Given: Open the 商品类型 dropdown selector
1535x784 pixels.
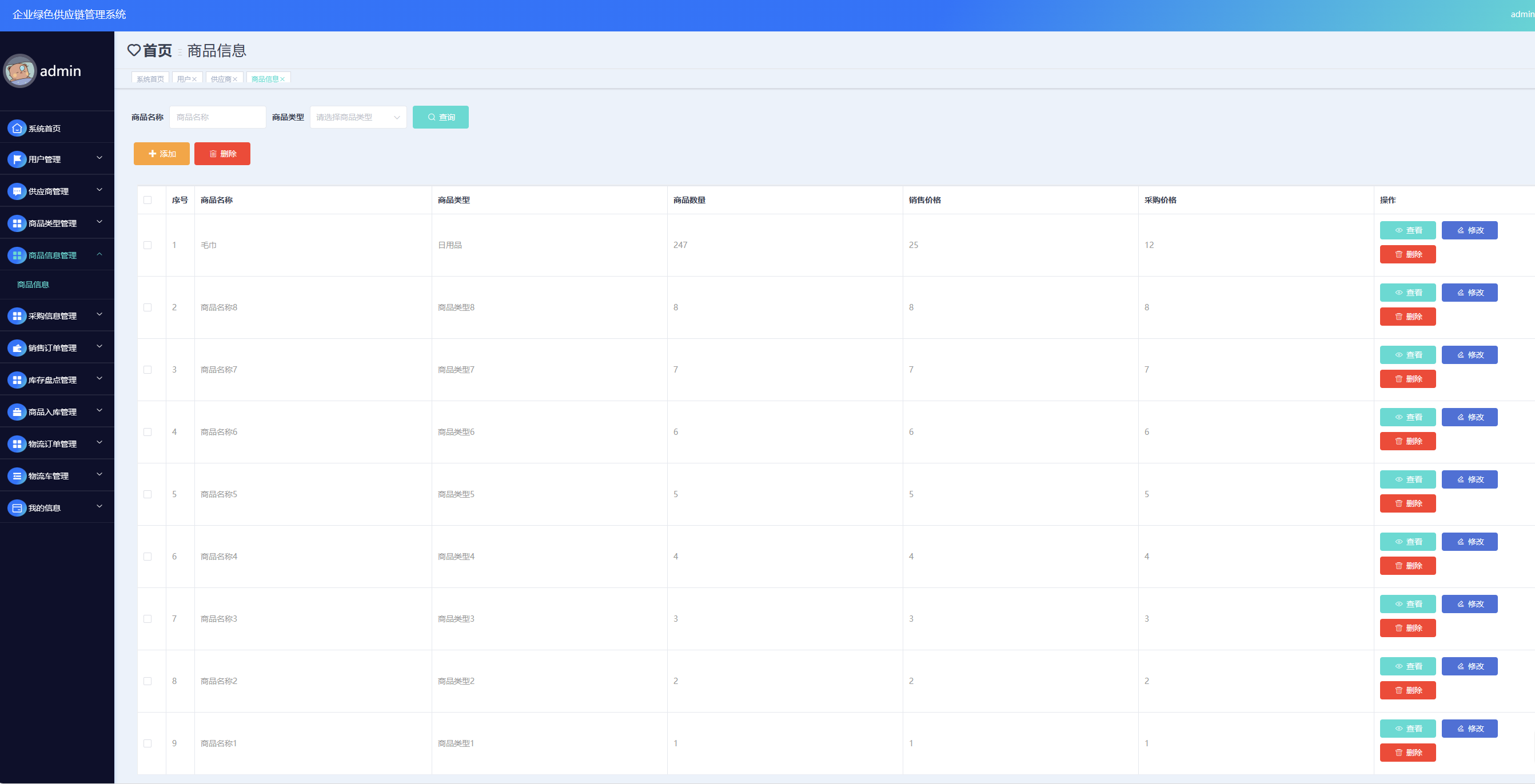Looking at the screenshot, I should coord(357,117).
